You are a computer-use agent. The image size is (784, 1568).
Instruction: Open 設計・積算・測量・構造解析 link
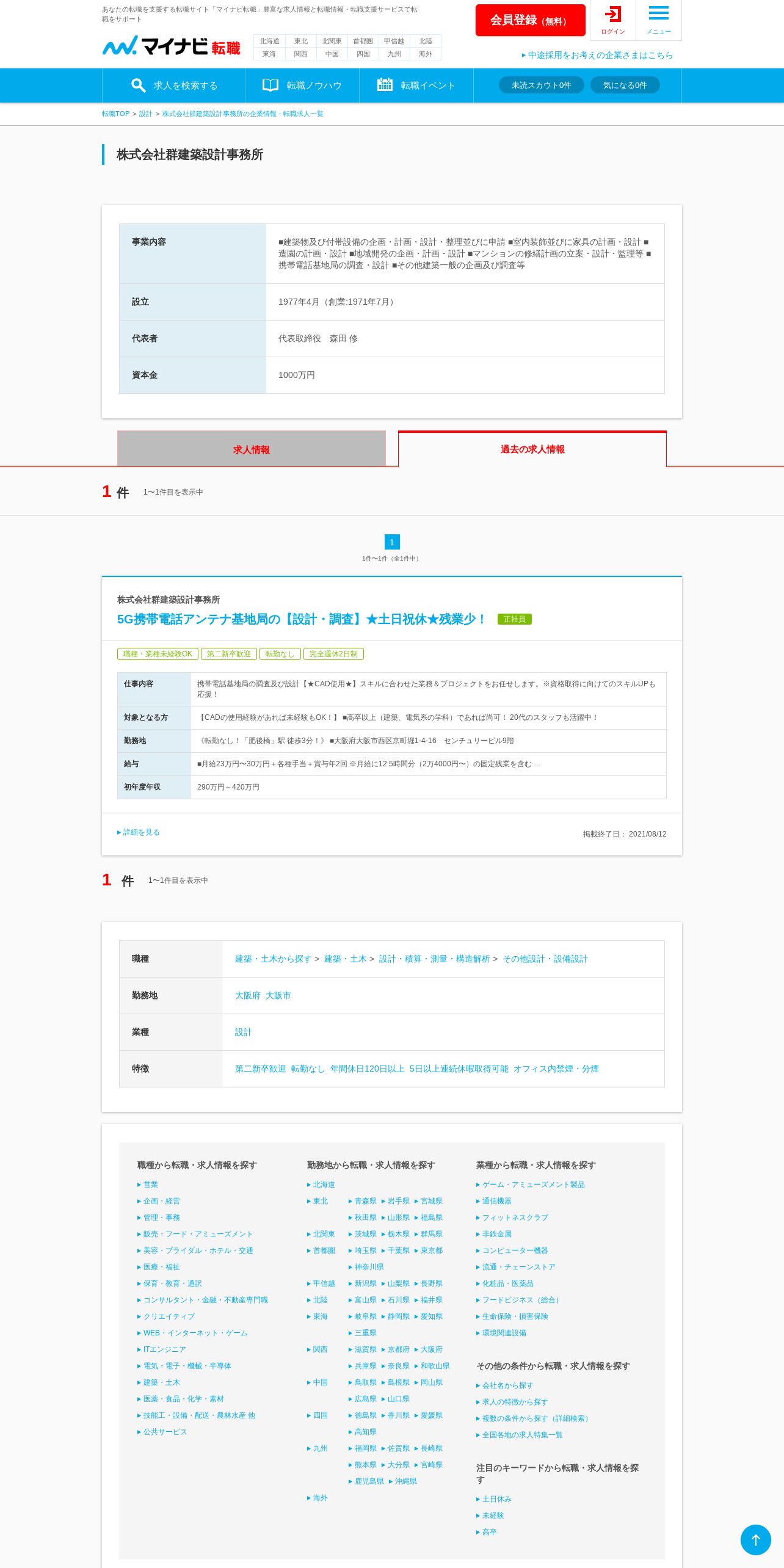click(434, 959)
